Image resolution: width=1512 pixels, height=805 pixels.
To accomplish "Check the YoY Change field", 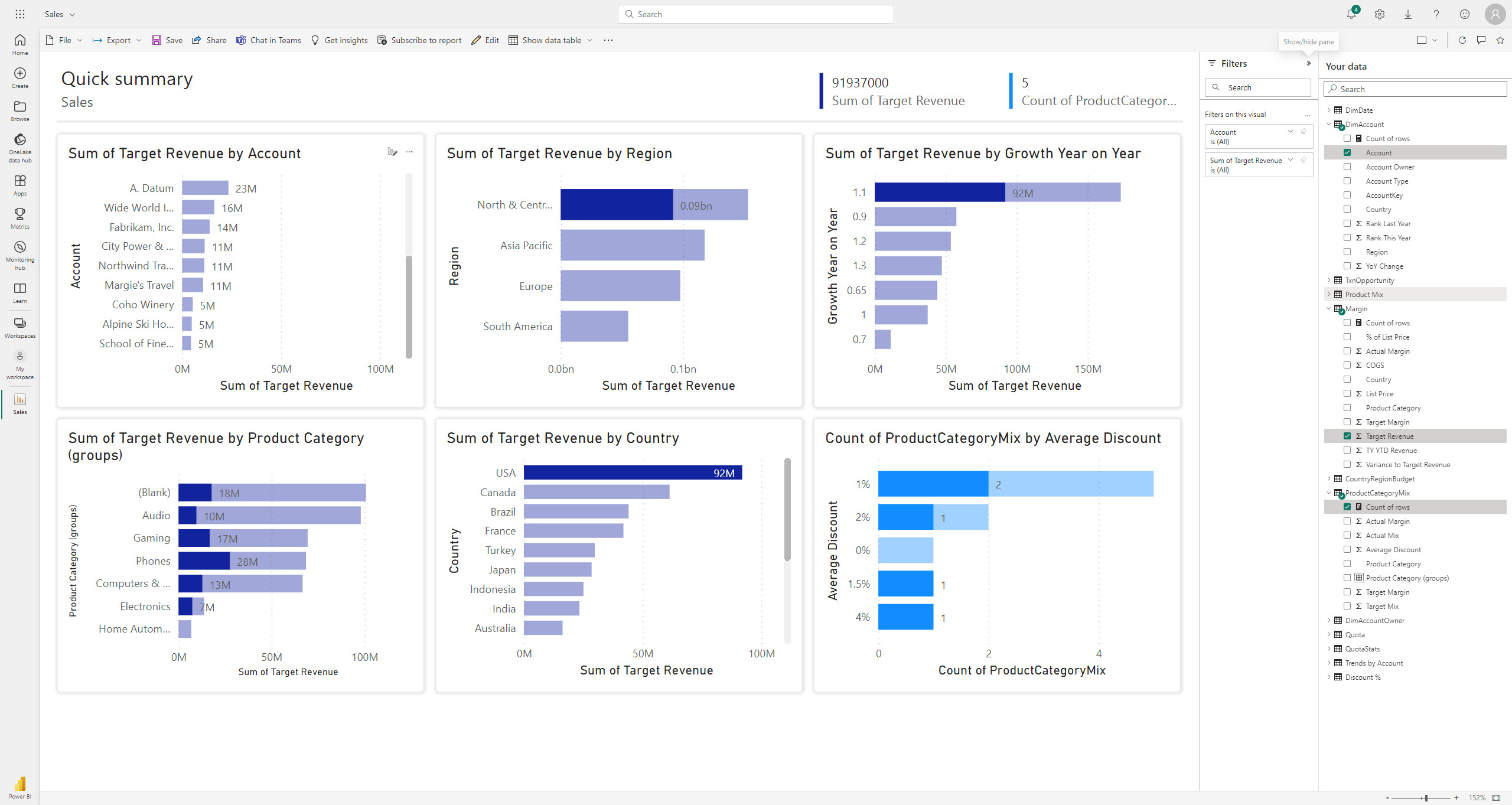I will pos(1347,266).
